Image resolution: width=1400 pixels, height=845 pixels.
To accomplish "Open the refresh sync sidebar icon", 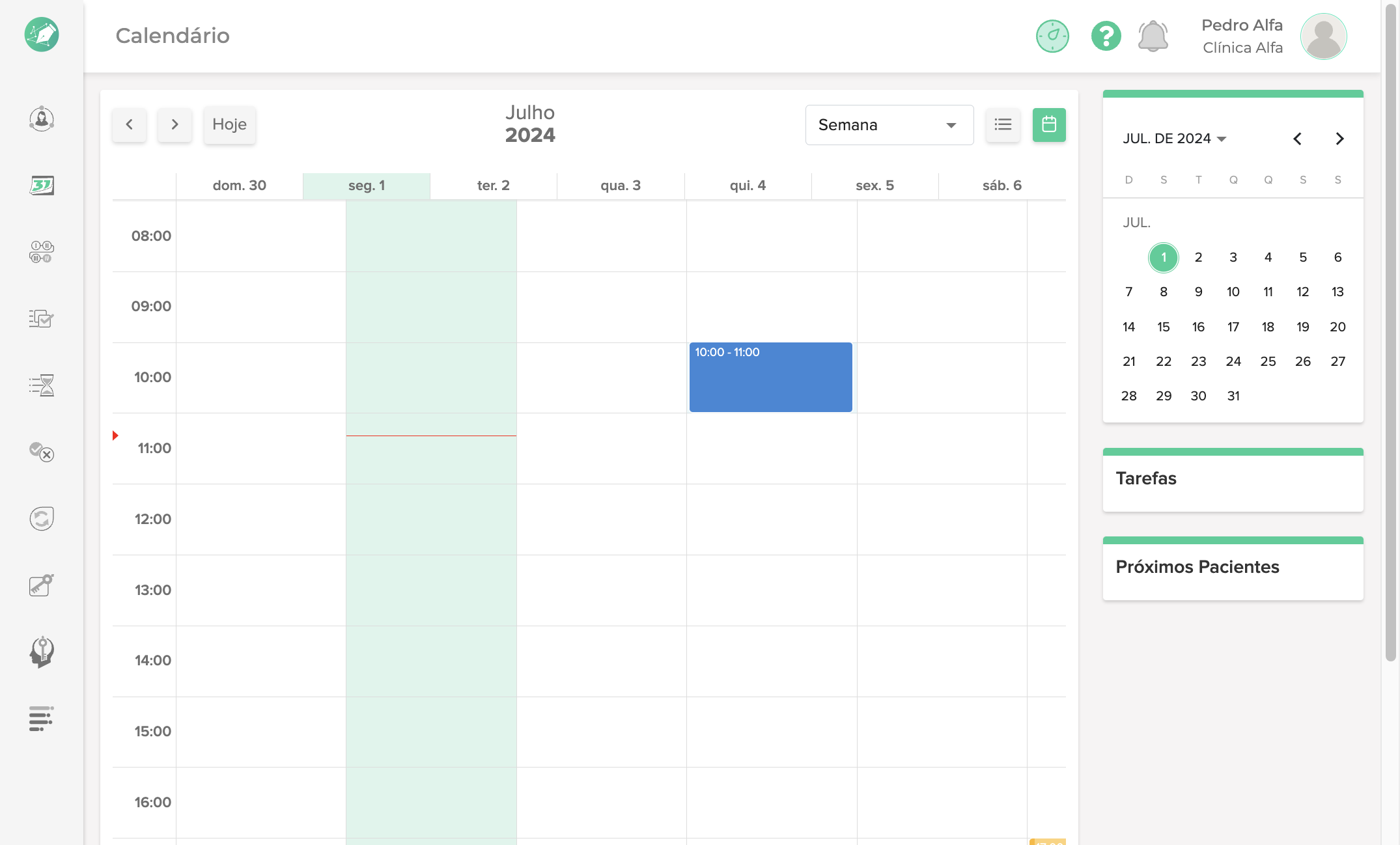I will (x=42, y=518).
